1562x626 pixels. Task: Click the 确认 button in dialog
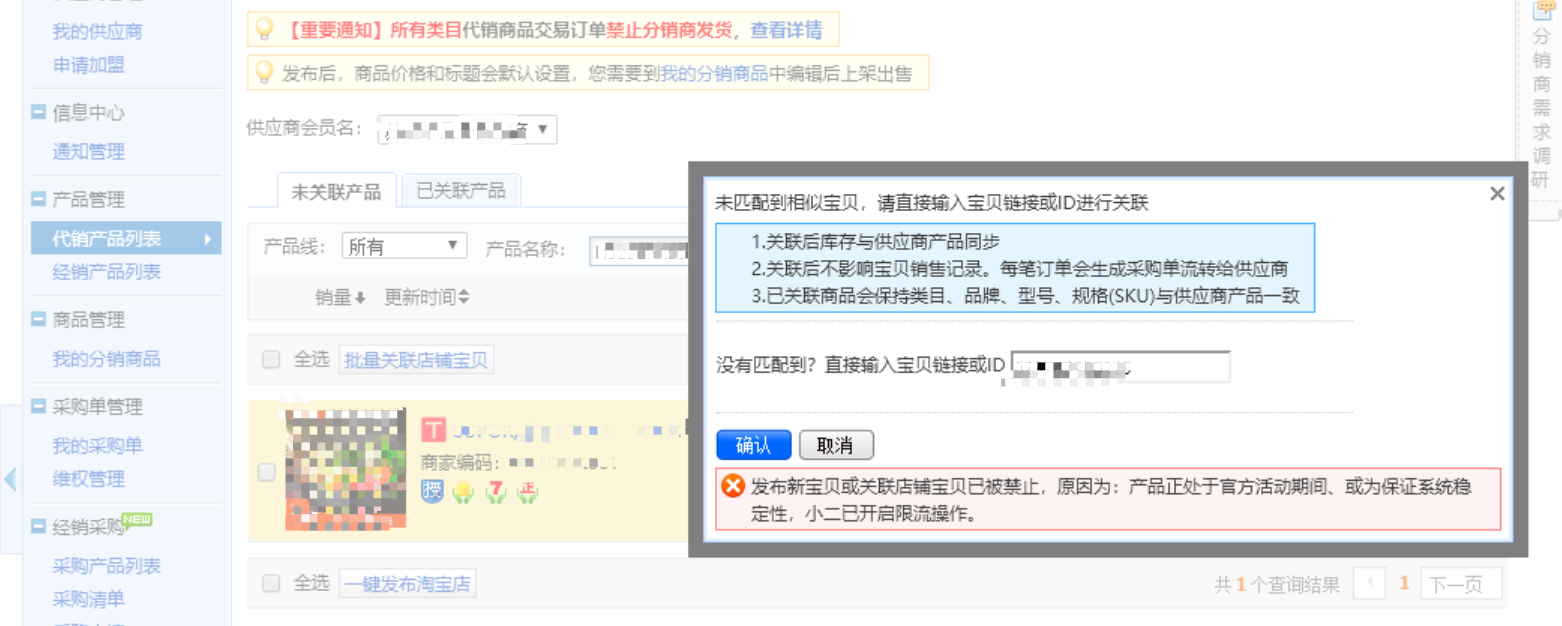(x=754, y=445)
